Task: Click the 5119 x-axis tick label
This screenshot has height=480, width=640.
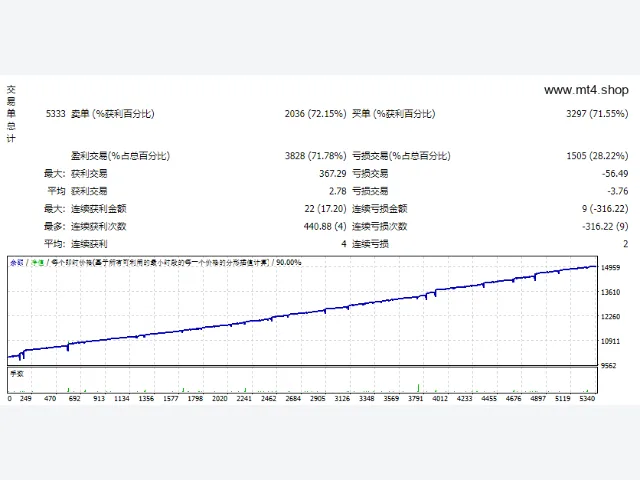Action: tap(562, 398)
